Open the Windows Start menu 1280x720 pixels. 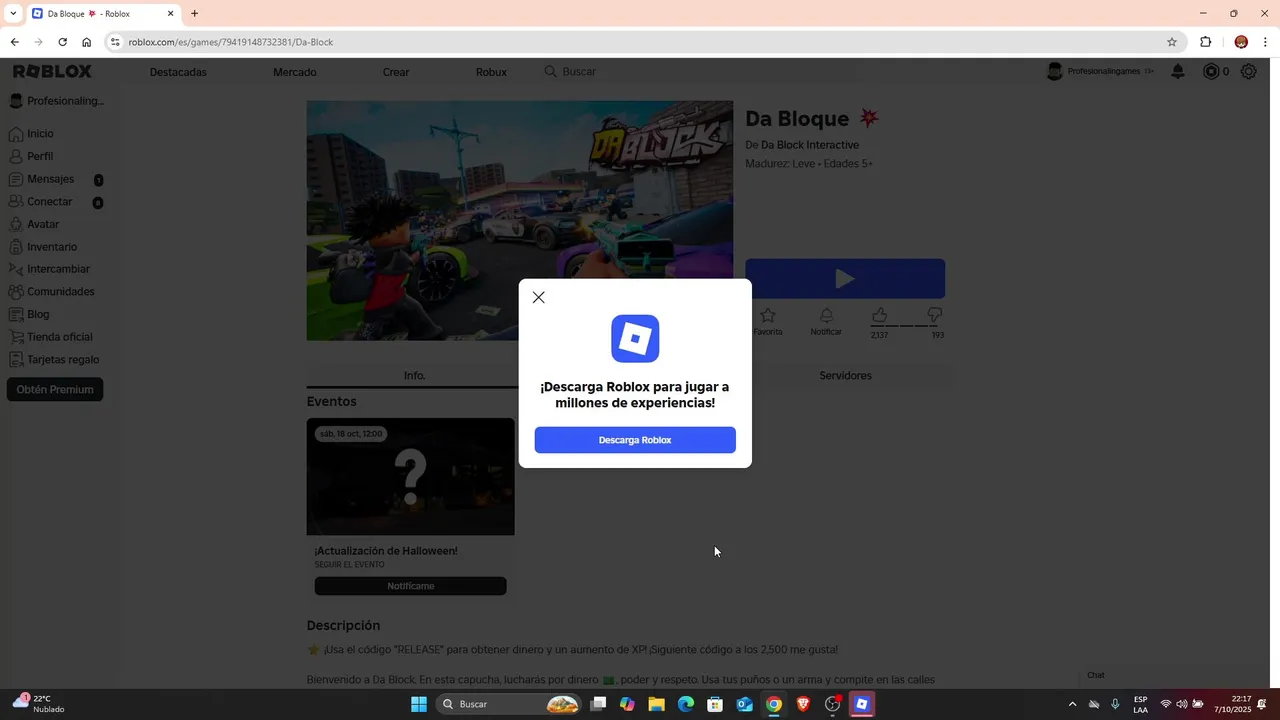point(419,704)
